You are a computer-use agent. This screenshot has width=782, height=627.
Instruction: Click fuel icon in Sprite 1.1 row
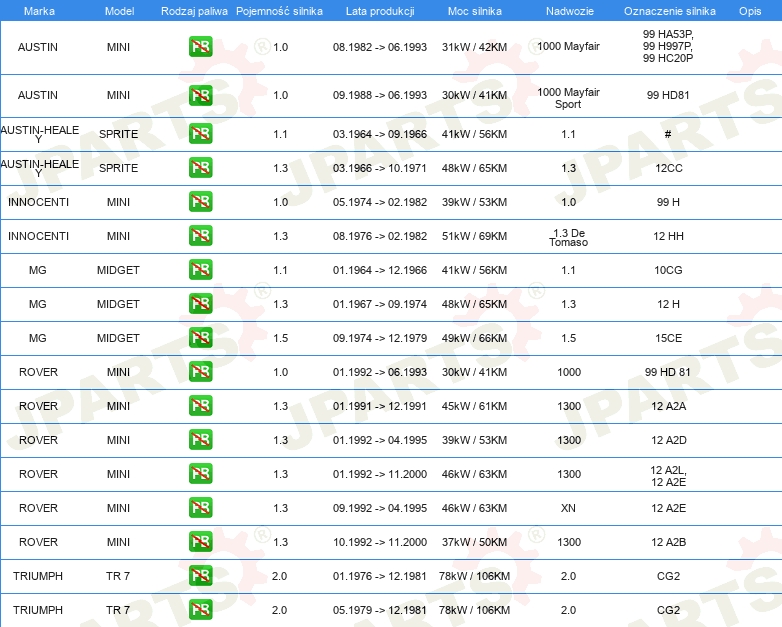click(200, 134)
